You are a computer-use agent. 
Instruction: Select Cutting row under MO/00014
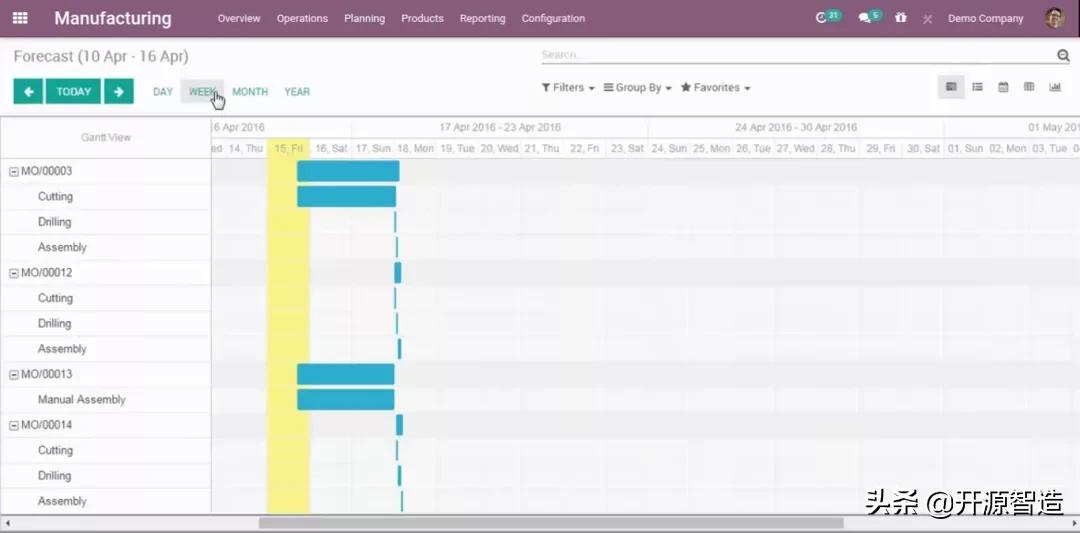click(x=55, y=450)
